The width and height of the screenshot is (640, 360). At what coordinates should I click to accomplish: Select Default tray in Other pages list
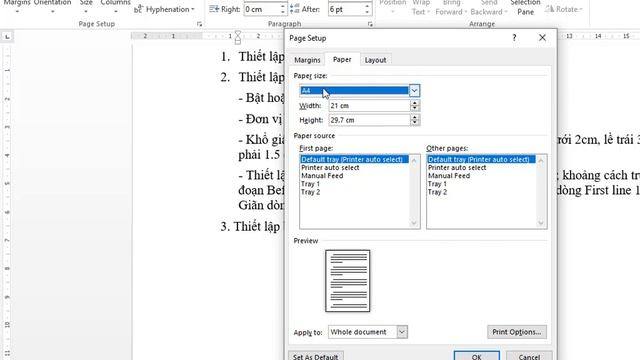pyautogui.click(x=481, y=159)
